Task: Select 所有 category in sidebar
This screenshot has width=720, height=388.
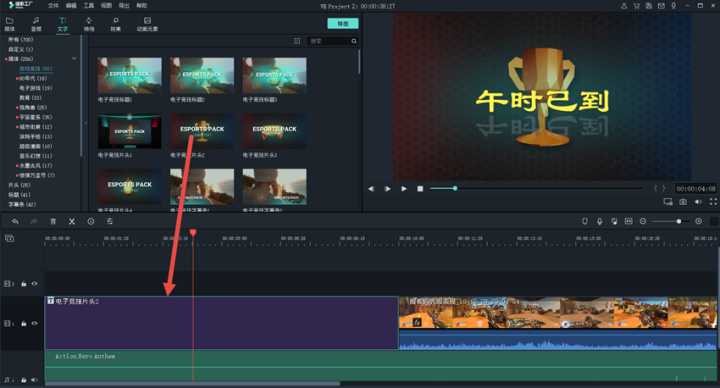Action: click(20, 40)
